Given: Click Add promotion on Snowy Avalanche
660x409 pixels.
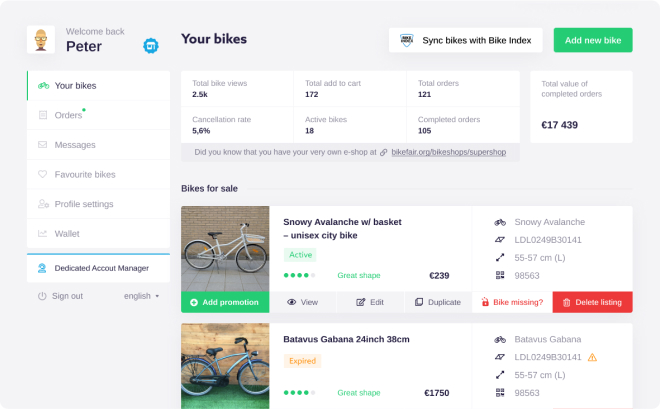Looking at the screenshot, I should pos(225,302).
